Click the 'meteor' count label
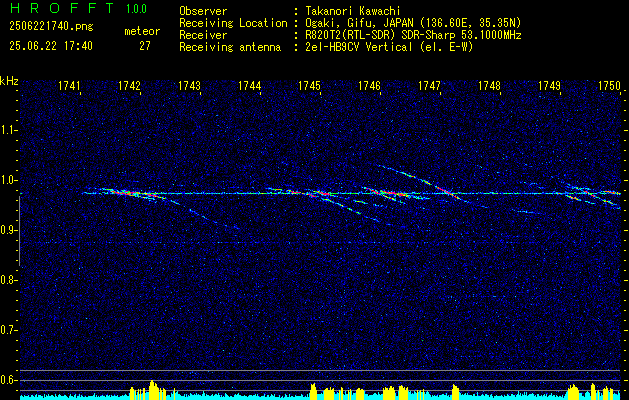 (x=142, y=31)
